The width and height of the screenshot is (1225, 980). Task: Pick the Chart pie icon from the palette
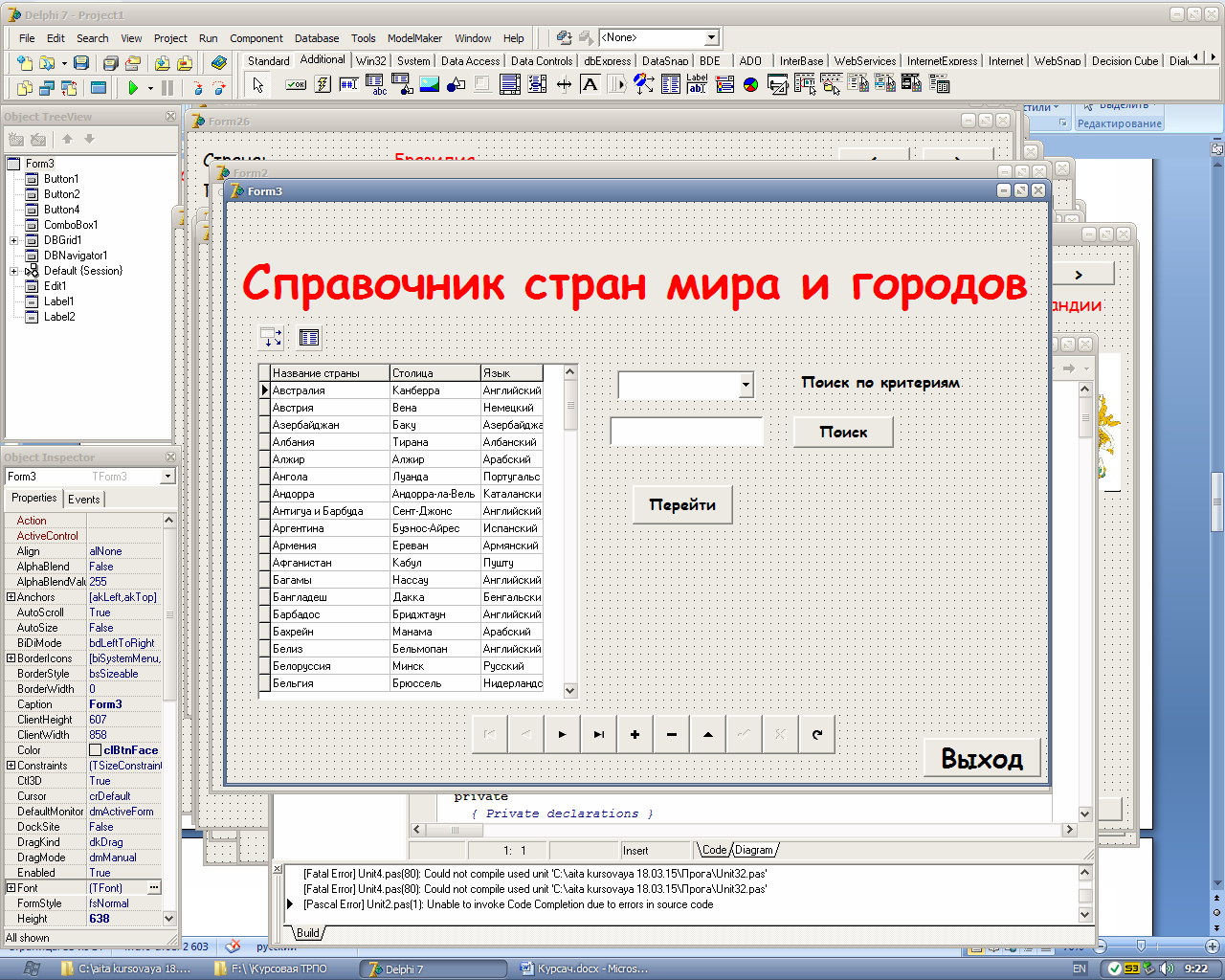[x=751, y=84]
